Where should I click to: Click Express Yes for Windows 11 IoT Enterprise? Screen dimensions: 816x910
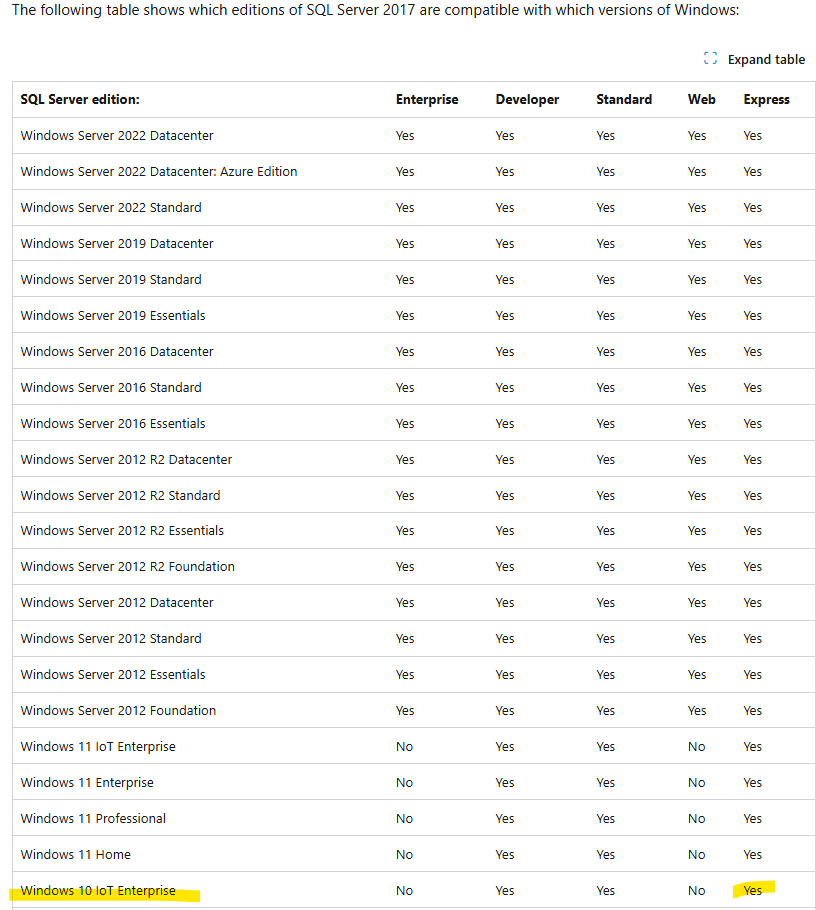point(753,746)
